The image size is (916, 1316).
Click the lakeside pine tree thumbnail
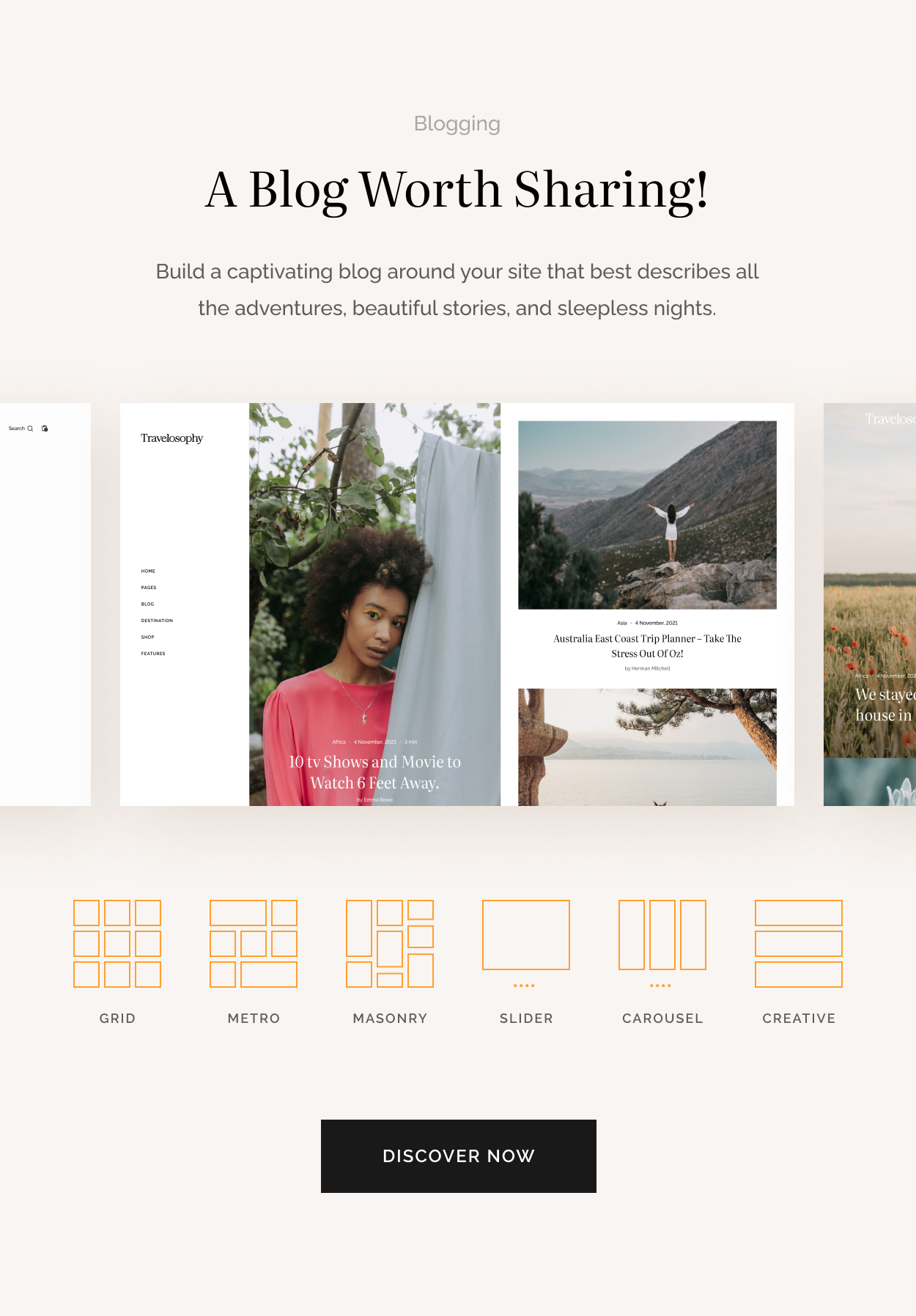pos(647,747)
